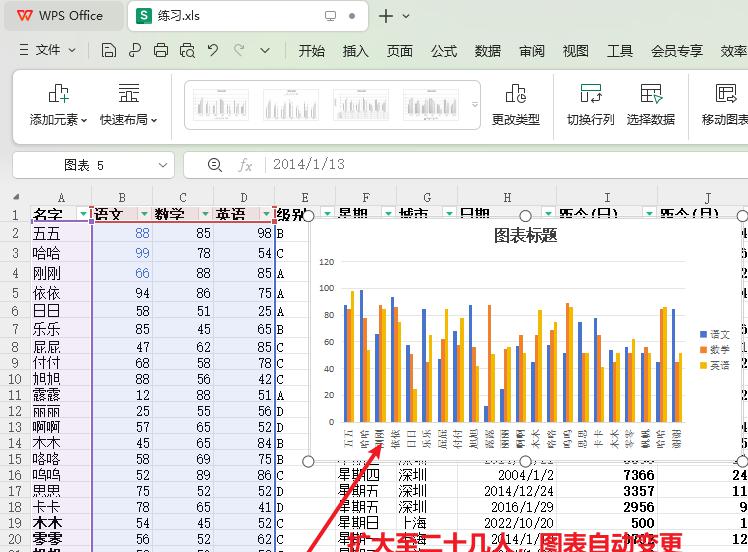Select row 5 header
The height and width of the screenshot is (552, 748).
point(15,293)
